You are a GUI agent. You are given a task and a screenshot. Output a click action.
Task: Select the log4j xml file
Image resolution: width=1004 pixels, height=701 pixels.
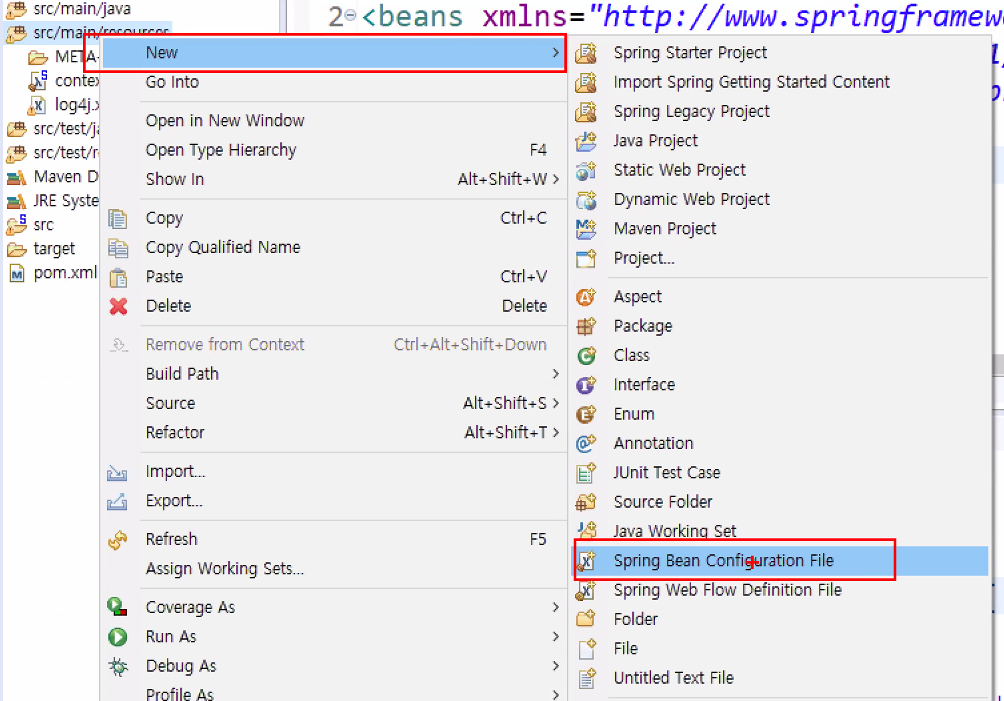click(x=77, y=104)
